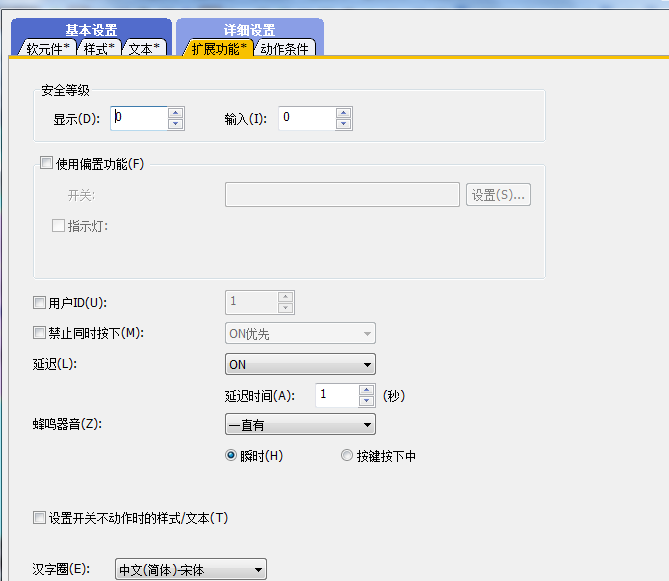Increase the 延迟时间(A) seconds value
The height and width of the screenshot is (581, 669).
click(368, 390)
